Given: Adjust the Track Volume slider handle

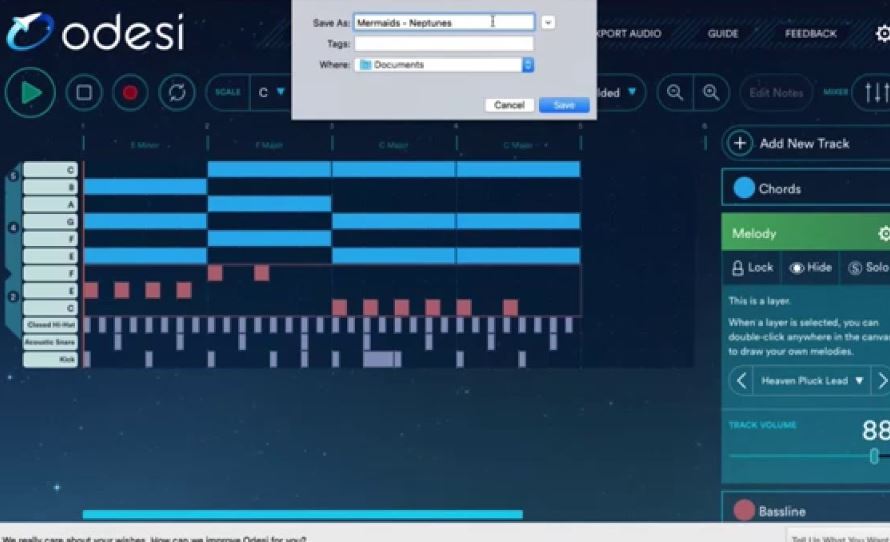Looking at the screenshot, I should coord(875,456).
